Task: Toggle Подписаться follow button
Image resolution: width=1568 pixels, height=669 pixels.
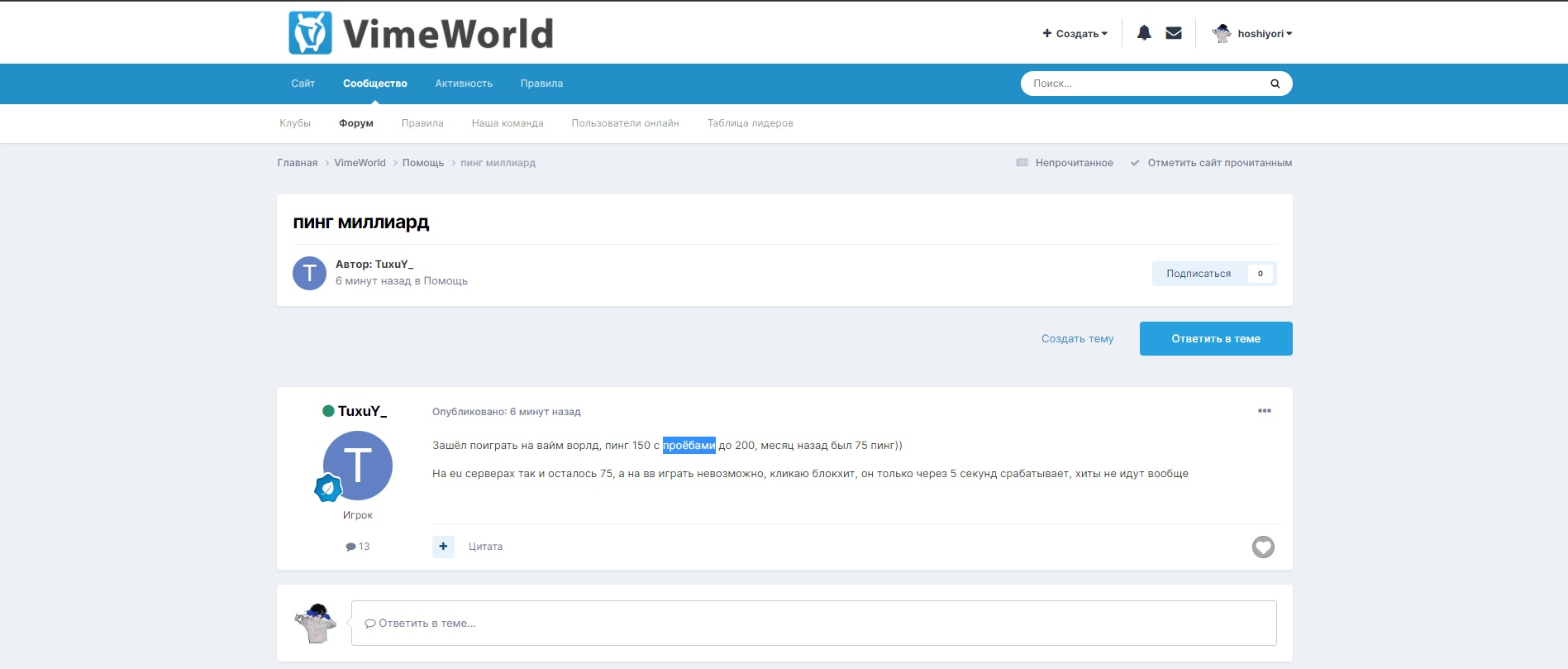Action: (x=1199, y=274)
